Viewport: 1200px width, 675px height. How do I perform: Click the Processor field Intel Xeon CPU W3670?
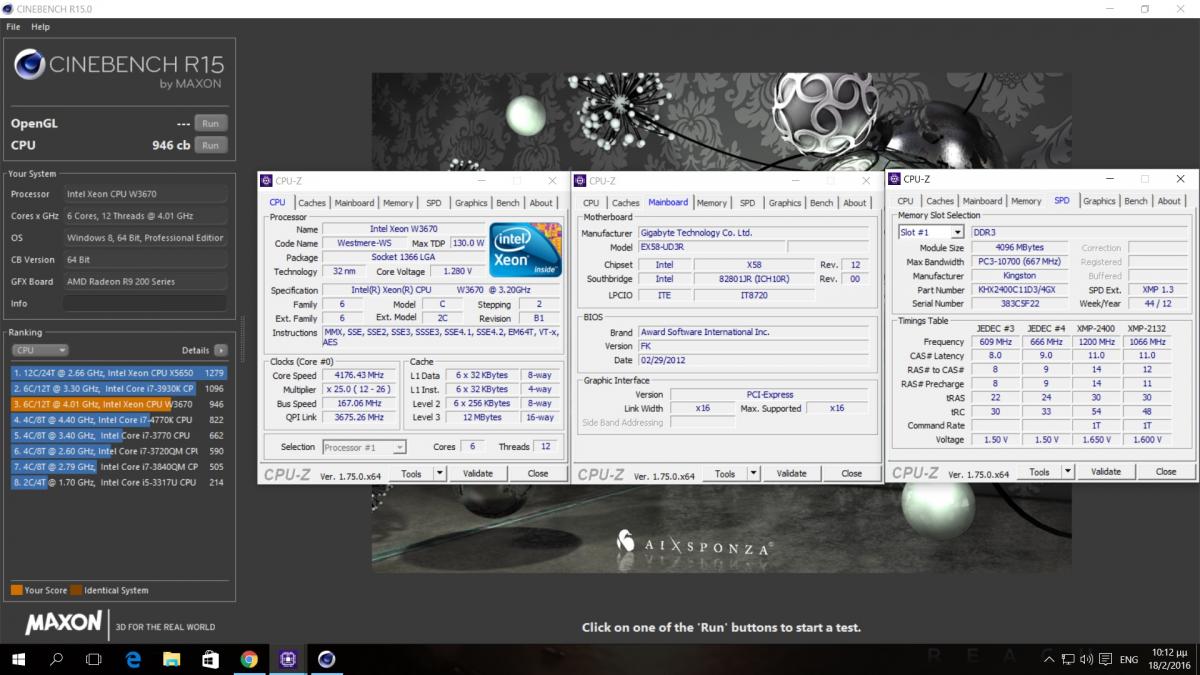pyautogui.click(x=146, y=194)
